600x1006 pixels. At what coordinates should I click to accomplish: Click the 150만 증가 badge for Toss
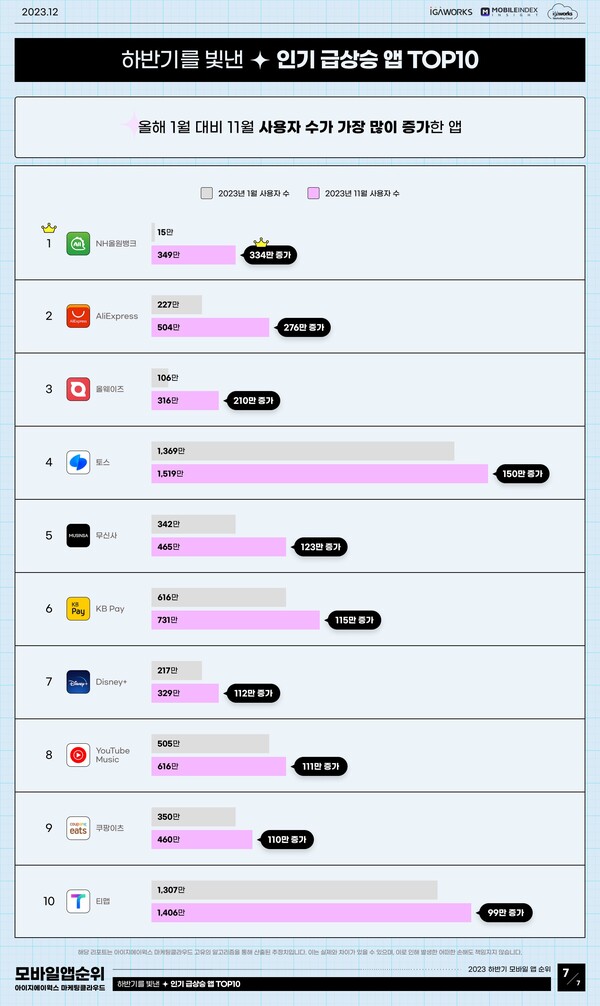[522, 474]
